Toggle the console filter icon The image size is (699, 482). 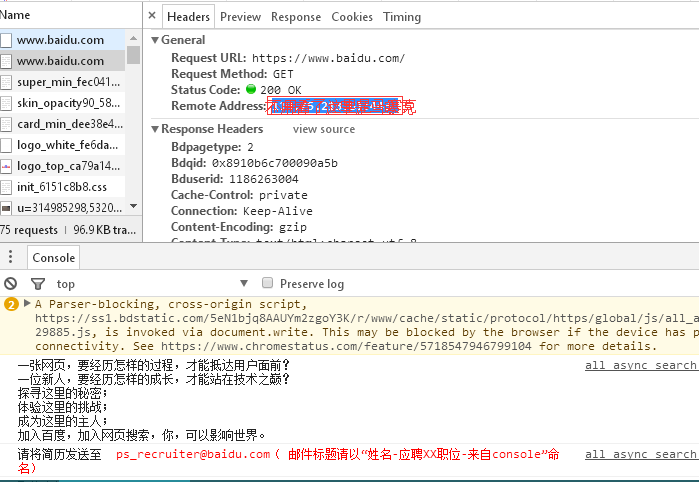(x=38, y=284)
